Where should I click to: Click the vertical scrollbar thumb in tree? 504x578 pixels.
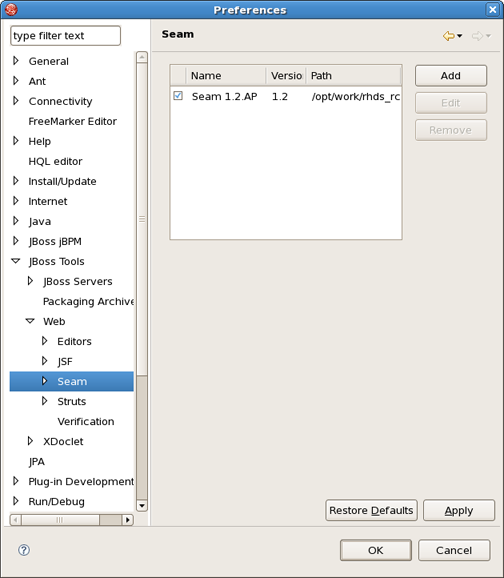[142, 219]
